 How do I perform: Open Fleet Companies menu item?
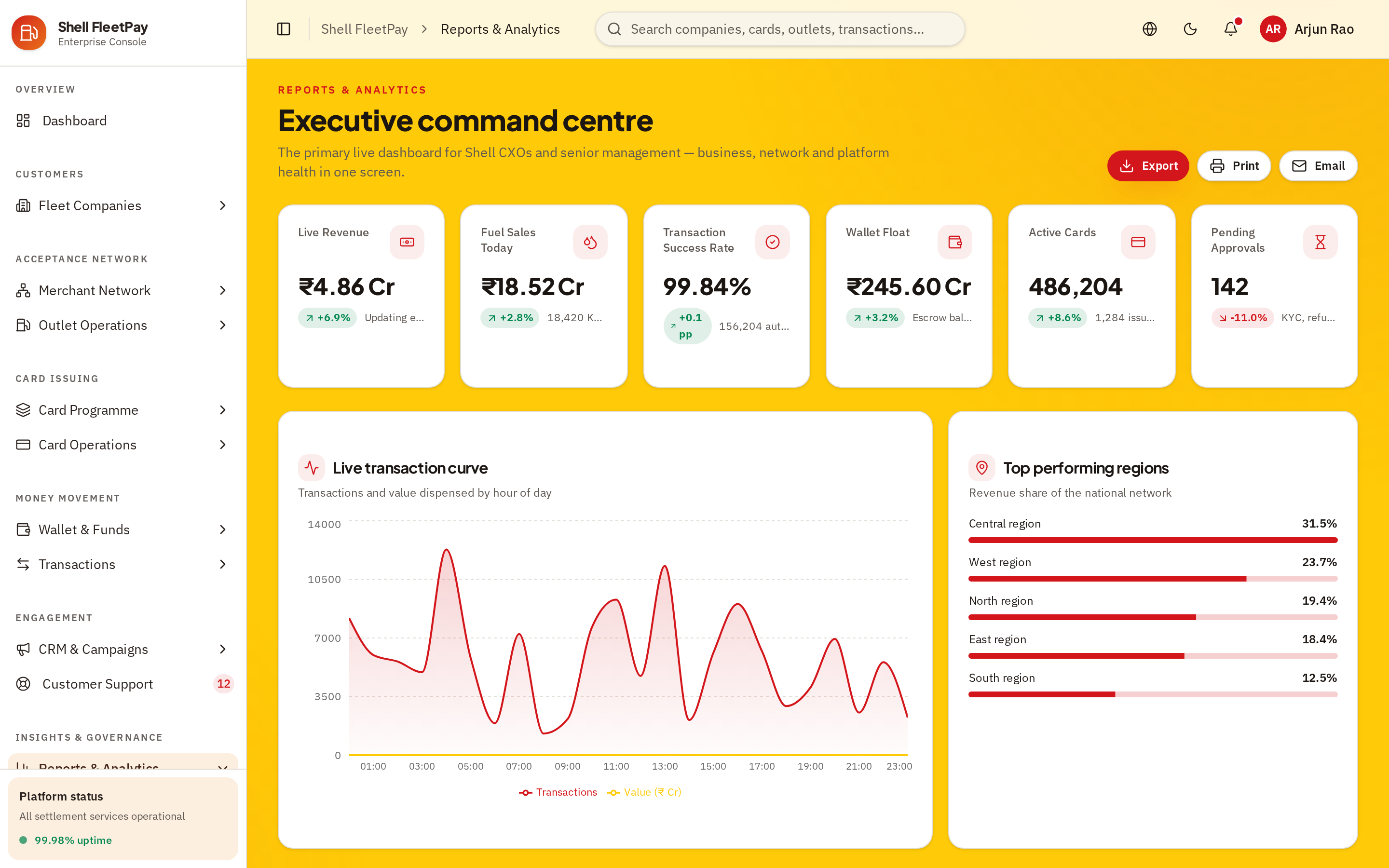click(123, 205)
